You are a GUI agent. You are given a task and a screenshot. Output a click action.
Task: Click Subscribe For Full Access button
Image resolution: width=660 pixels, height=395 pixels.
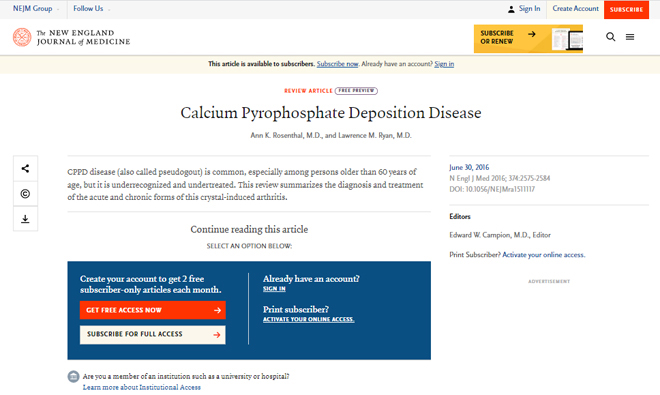pos(153,335)
